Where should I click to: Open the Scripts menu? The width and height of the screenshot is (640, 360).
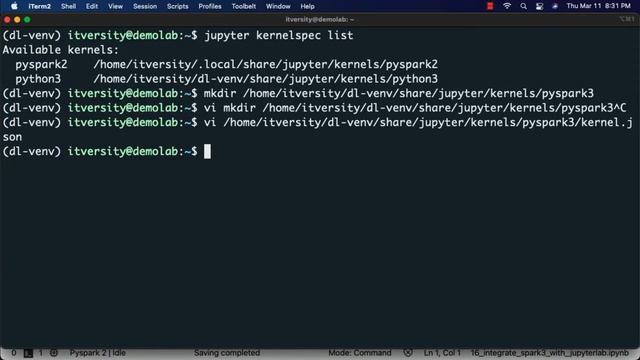point(178,7)
